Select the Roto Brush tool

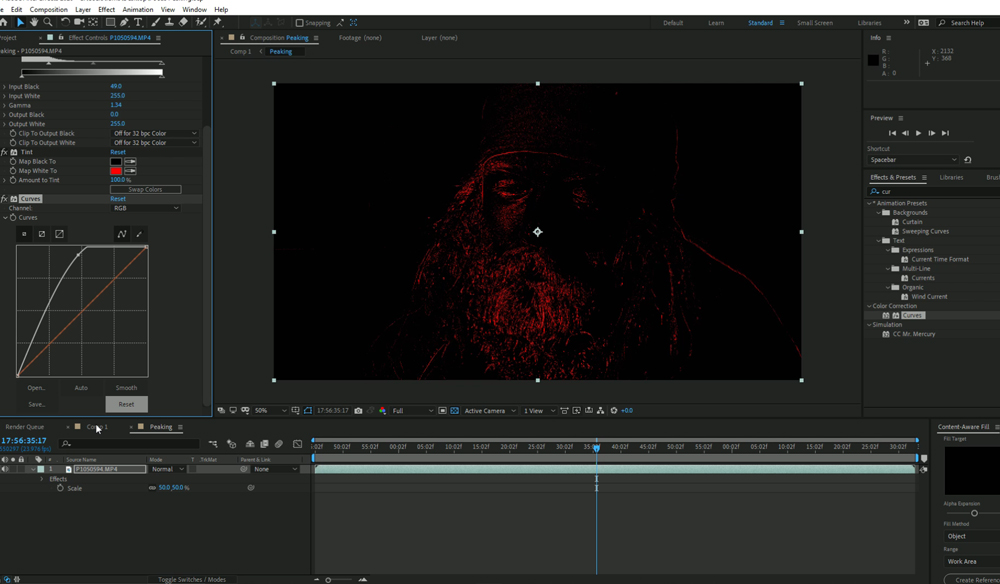click(201, 22)
